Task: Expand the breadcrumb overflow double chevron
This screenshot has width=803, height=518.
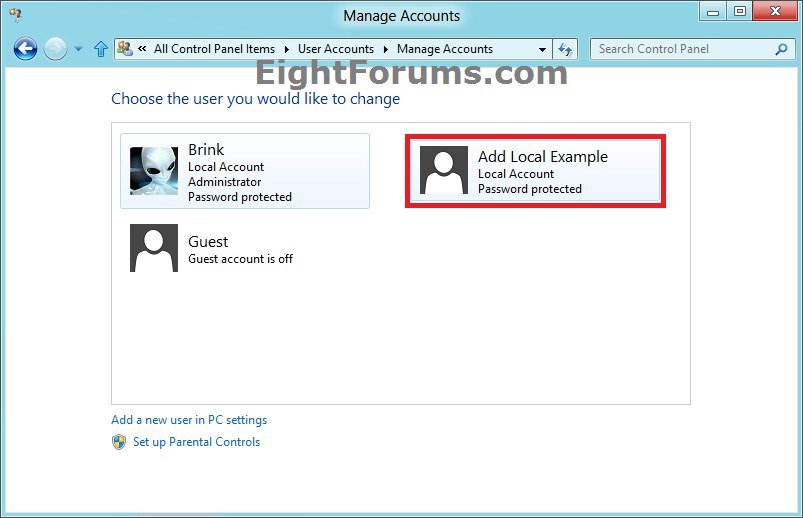Action: pos(142,49)
